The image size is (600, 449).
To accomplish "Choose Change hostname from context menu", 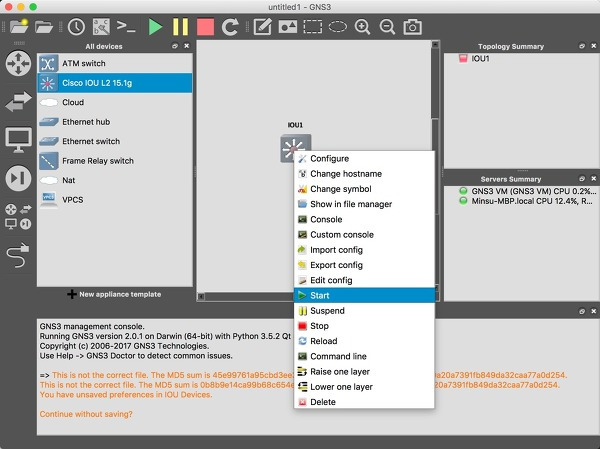I will click(x=364, y=174).
